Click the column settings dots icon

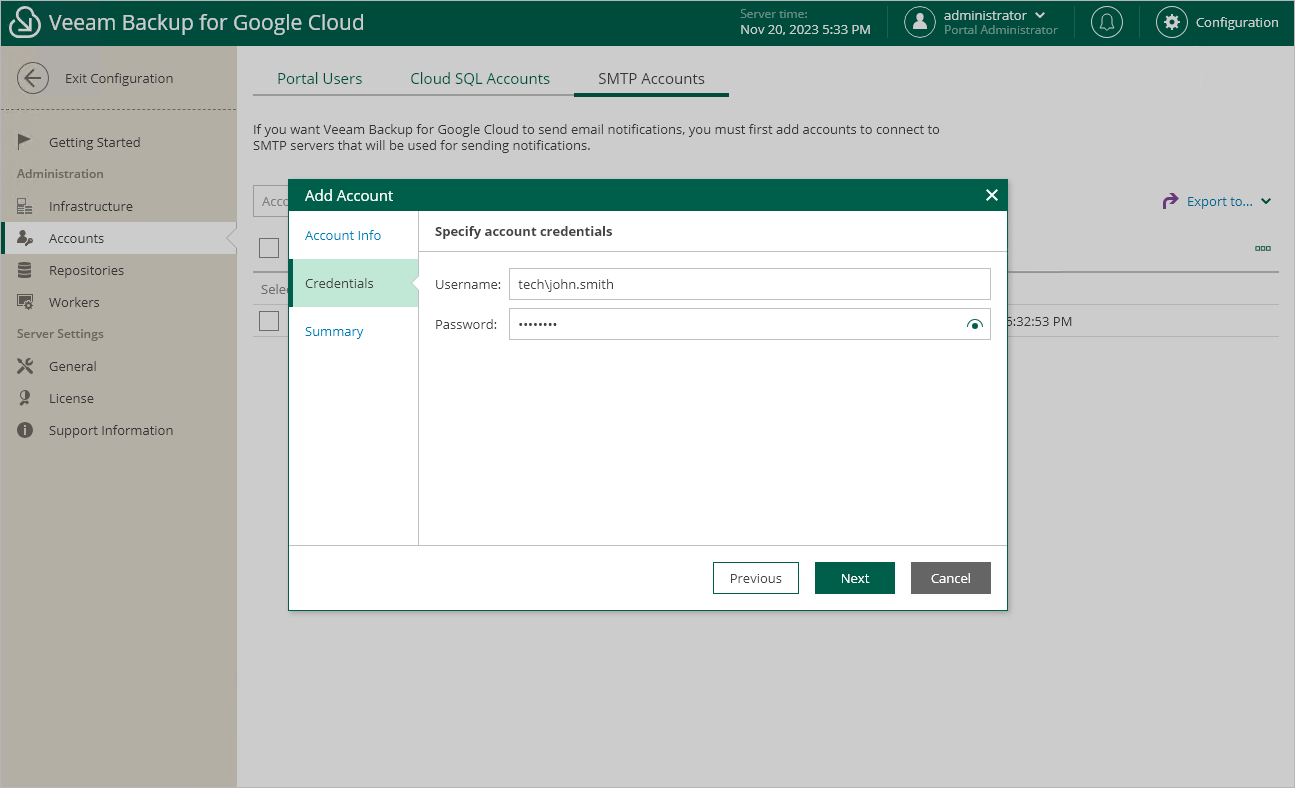pos(1262,248)
